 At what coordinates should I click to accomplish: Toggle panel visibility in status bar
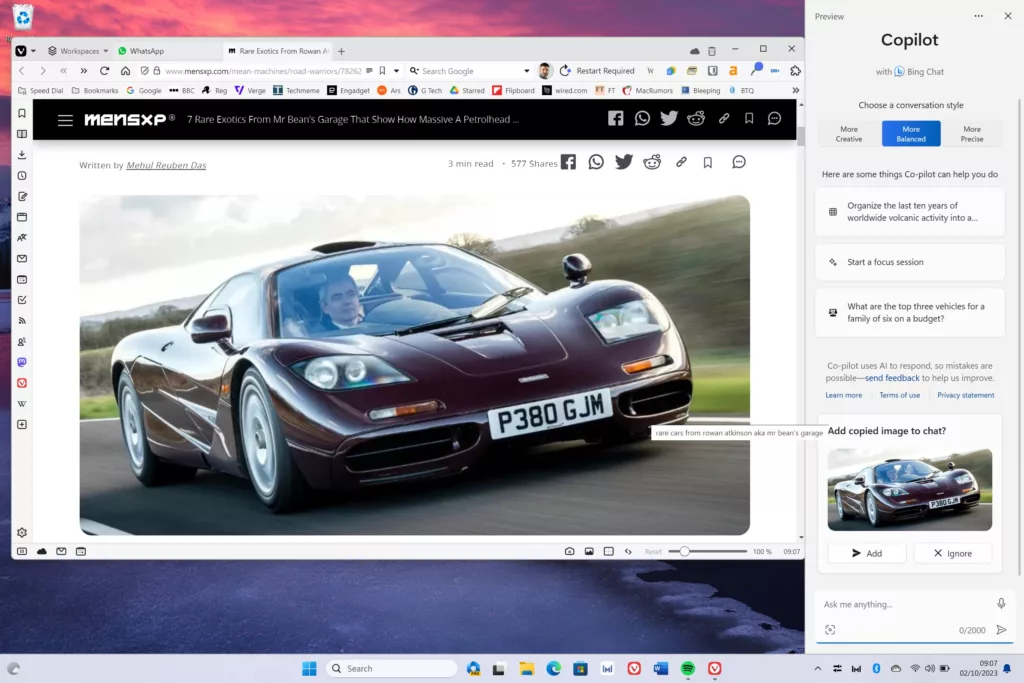point(22,551)
